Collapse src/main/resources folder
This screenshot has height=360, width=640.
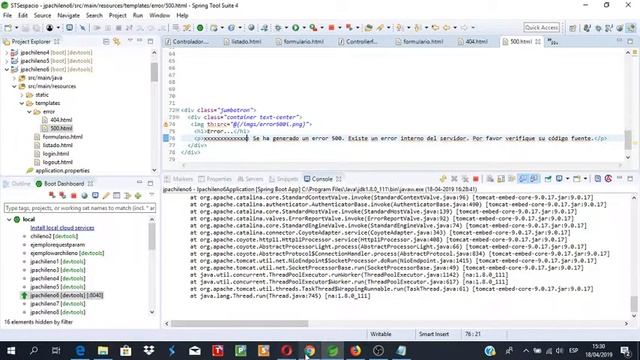click(x=14, y=86)
